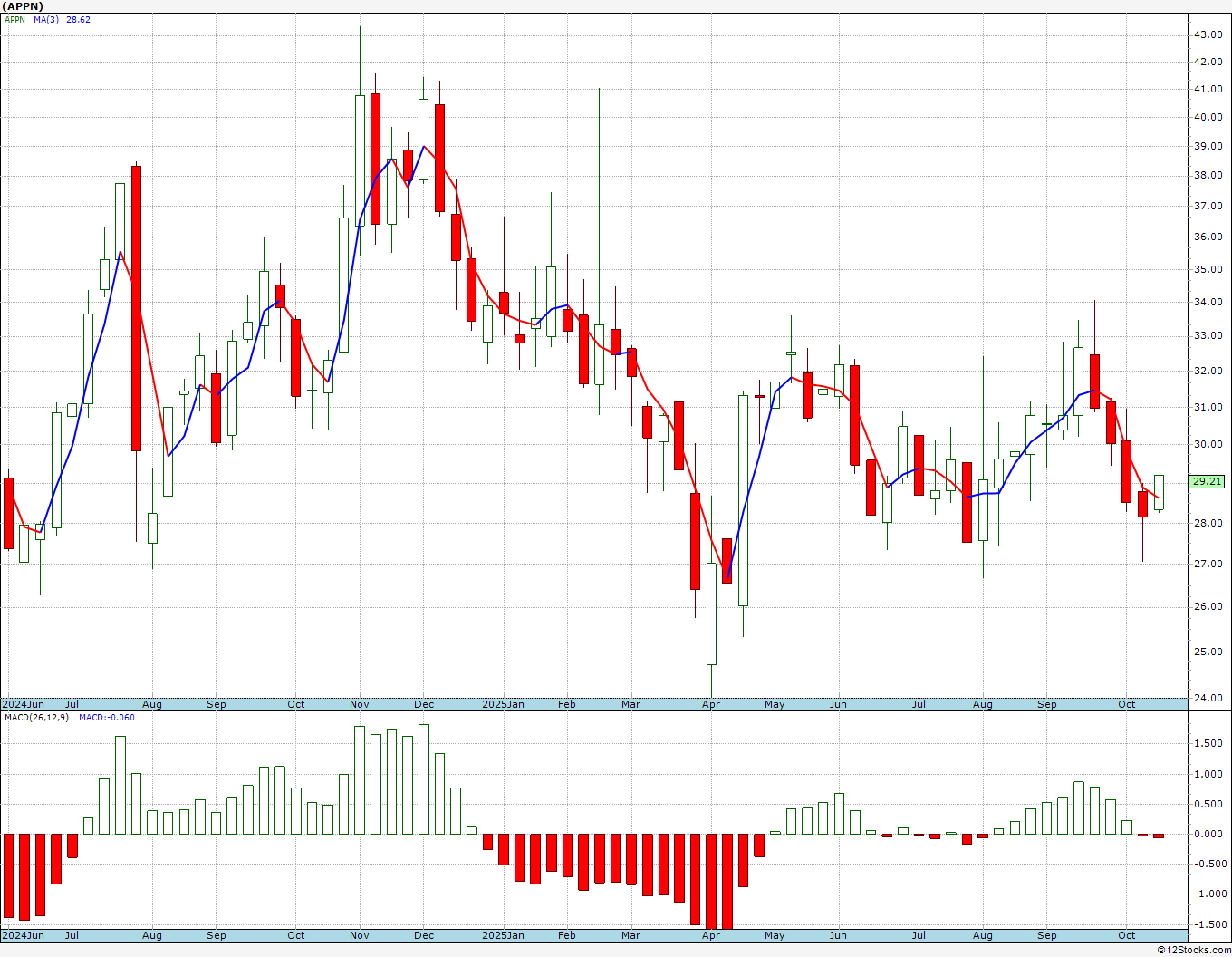This screenshot has width=1232, height=957.
Task: Click the 0.000 MACD axis label
Action: [1210, 834]
